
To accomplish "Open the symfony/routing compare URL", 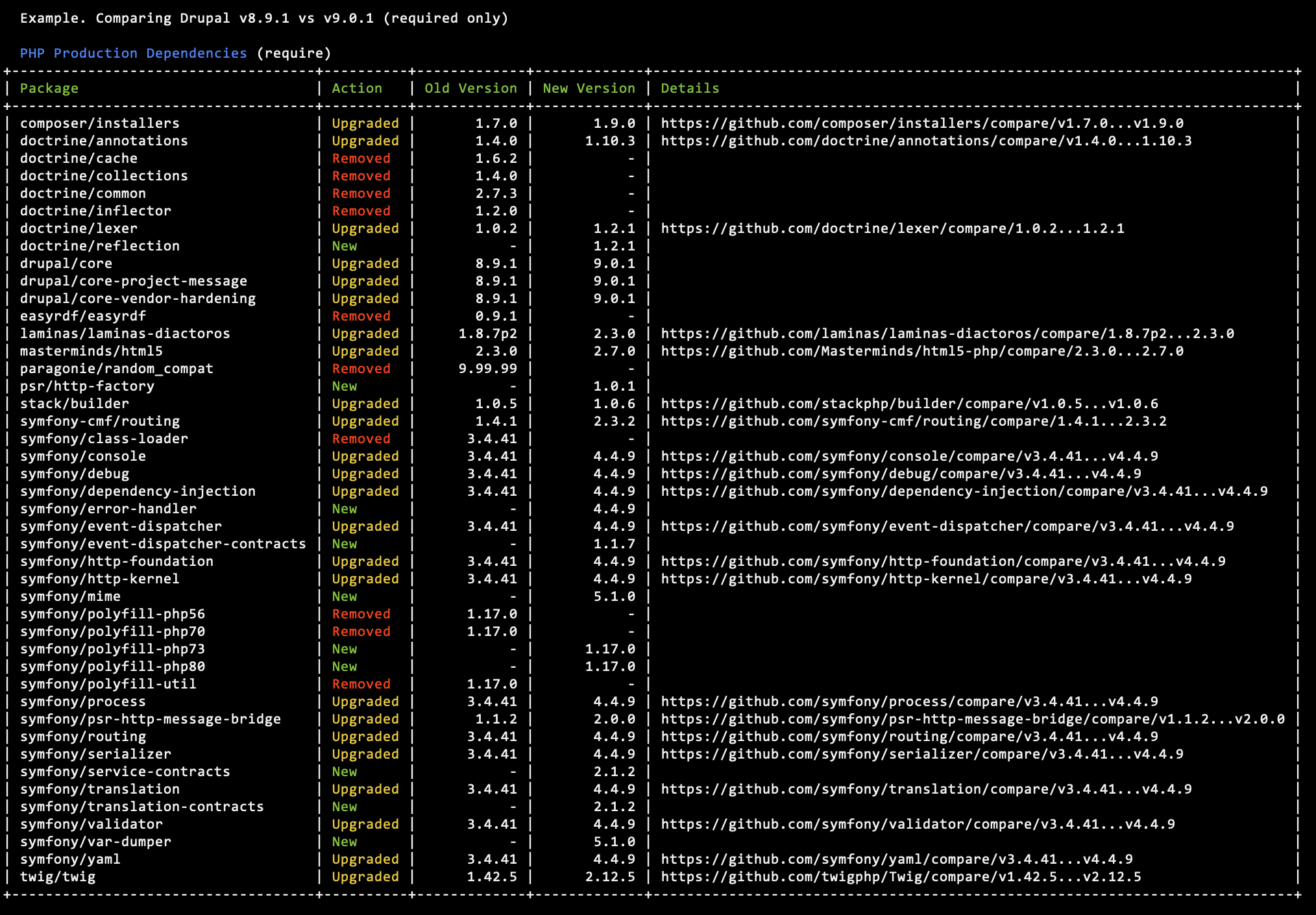I will (909, 737).
